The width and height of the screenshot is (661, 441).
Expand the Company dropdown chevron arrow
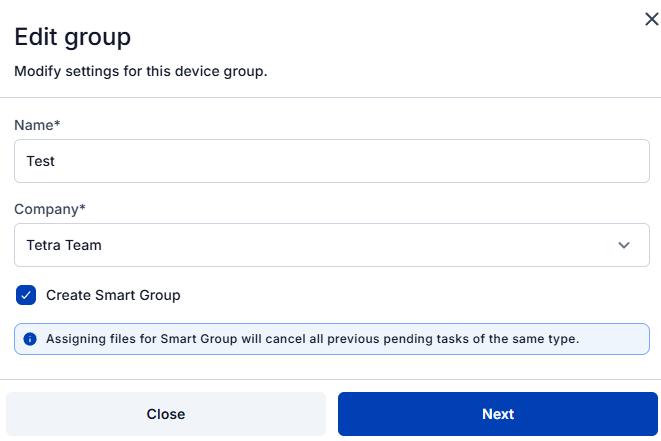point(624,245)
